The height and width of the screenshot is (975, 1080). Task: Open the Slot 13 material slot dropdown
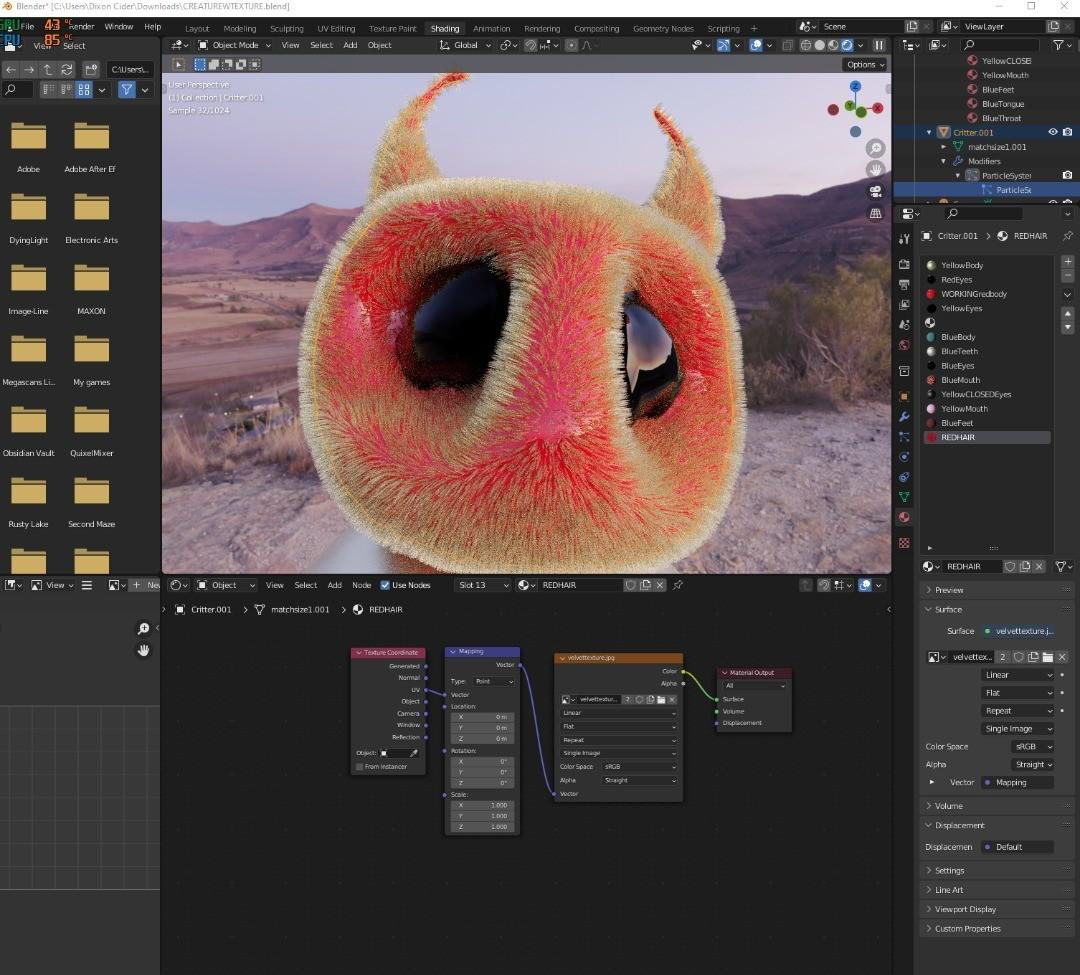482,585
